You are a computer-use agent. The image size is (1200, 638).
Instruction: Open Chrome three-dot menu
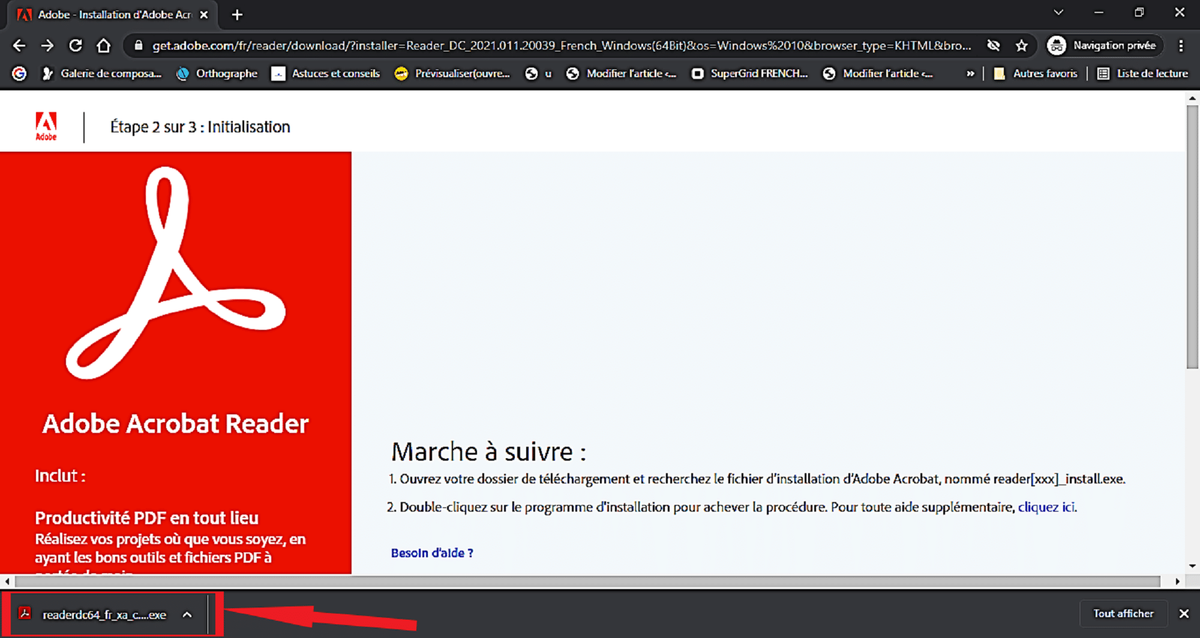tap(1182, 46)
